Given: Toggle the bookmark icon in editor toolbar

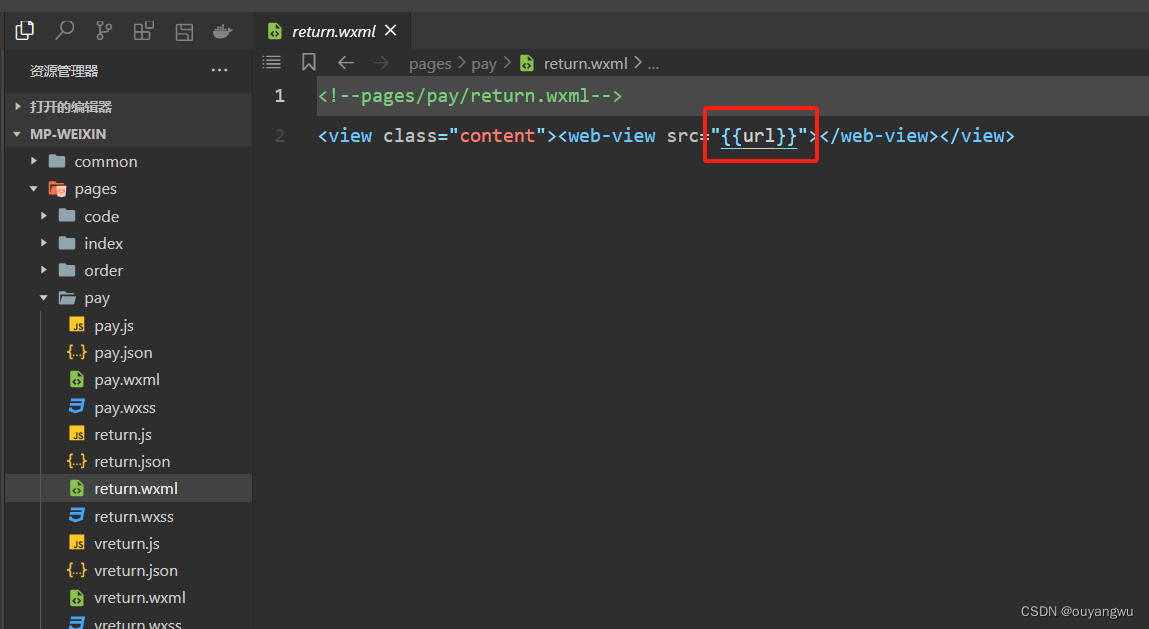Looking at the screenshot, I should (x=309, y=62).
